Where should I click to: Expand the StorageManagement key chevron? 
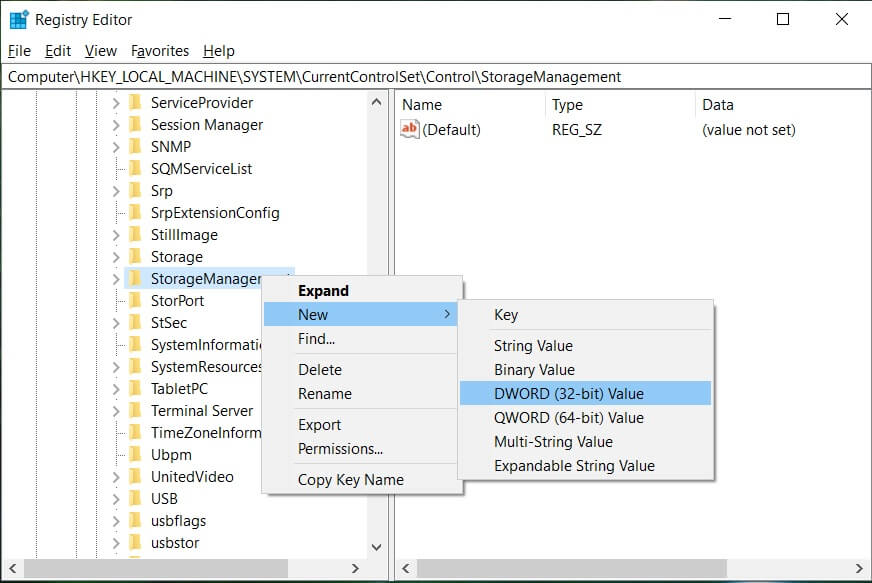[116, 279]
